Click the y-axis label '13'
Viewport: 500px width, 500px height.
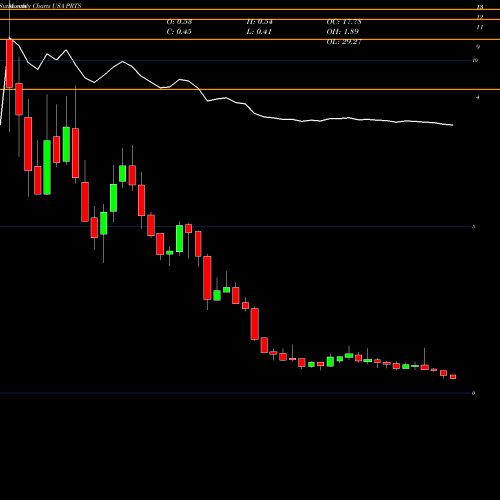(x=480, y=7)
